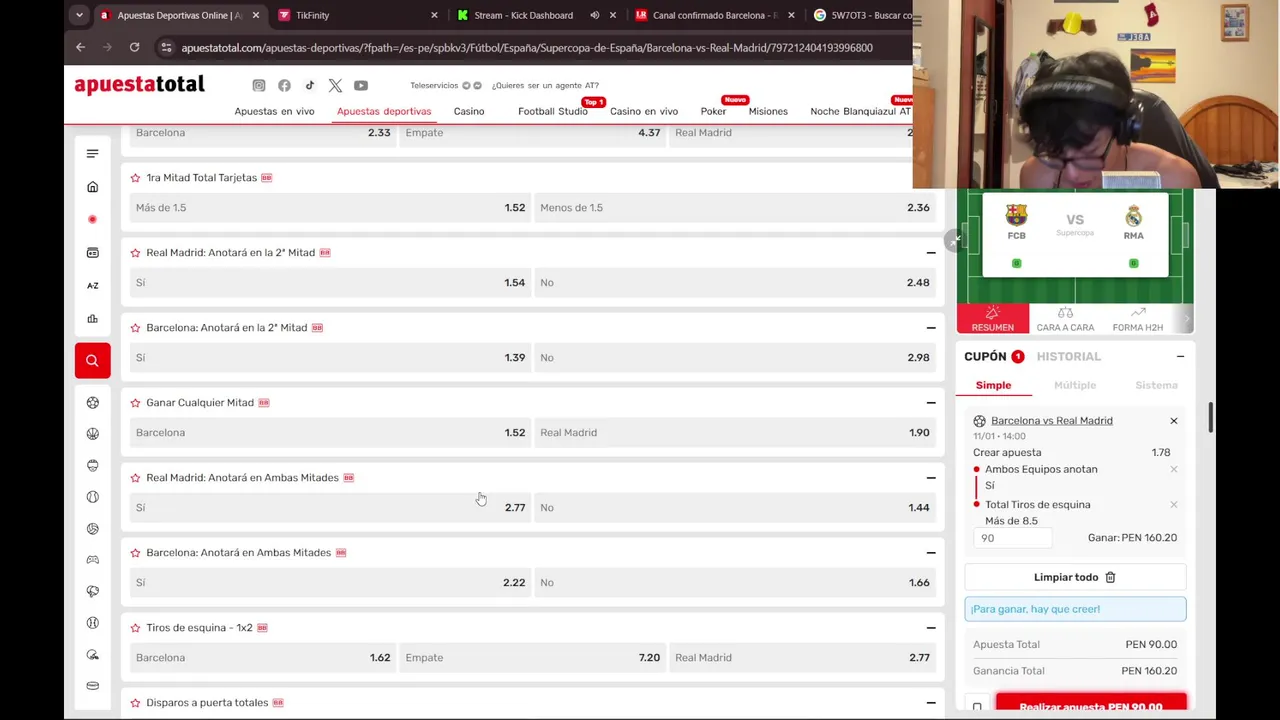Open the Football Studio menu item
This screenshot has width=1280, height=720.
(x=553, y=111)
